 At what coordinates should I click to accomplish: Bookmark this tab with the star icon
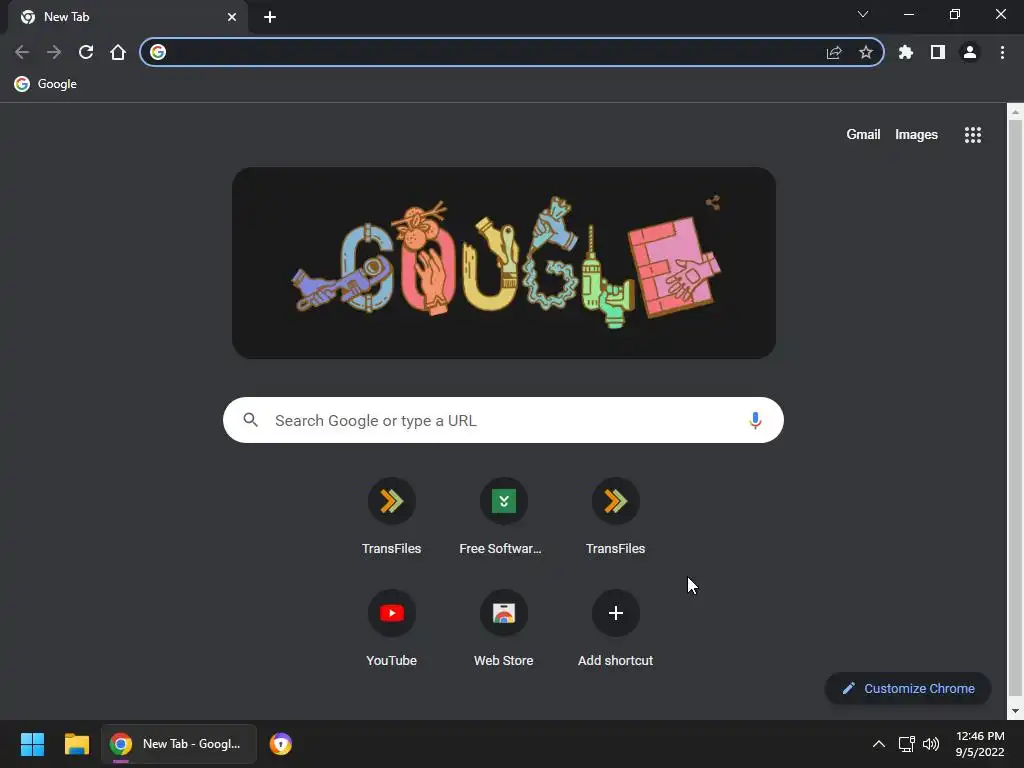coord(866,52)
